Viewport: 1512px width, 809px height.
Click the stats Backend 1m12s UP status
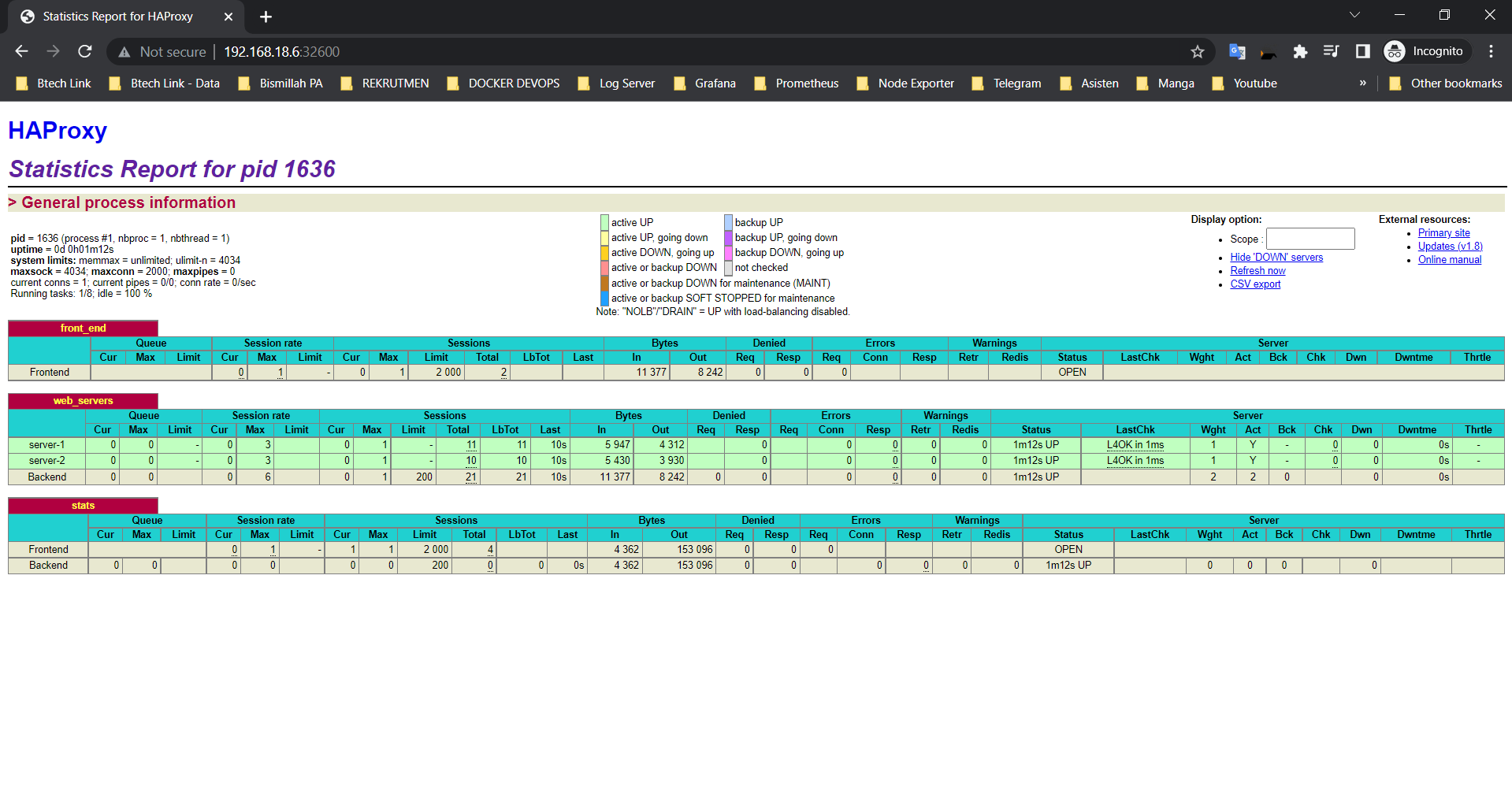pyautogui.click(x=1068, y=566)
